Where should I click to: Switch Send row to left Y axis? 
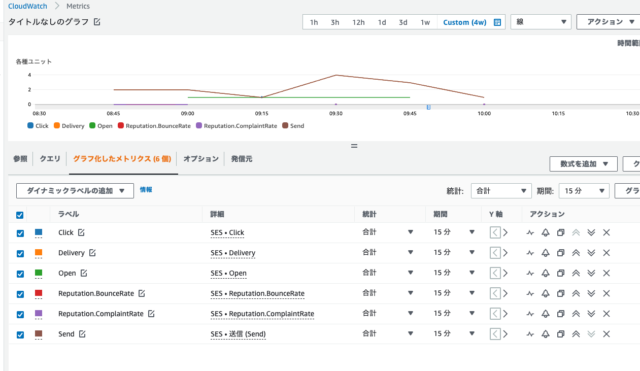coord(495,334)
